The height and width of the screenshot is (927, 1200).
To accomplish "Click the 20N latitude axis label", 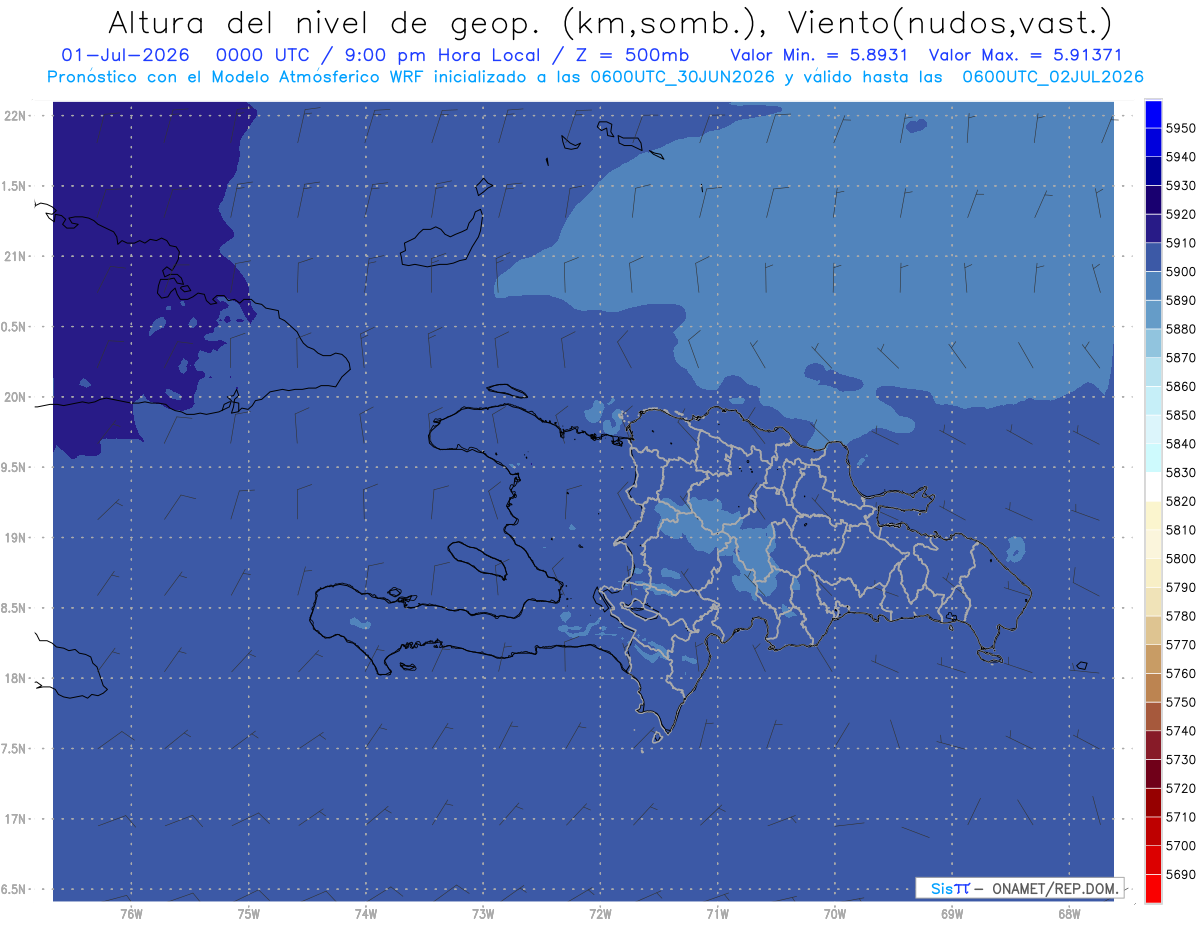I will [16, 397].
